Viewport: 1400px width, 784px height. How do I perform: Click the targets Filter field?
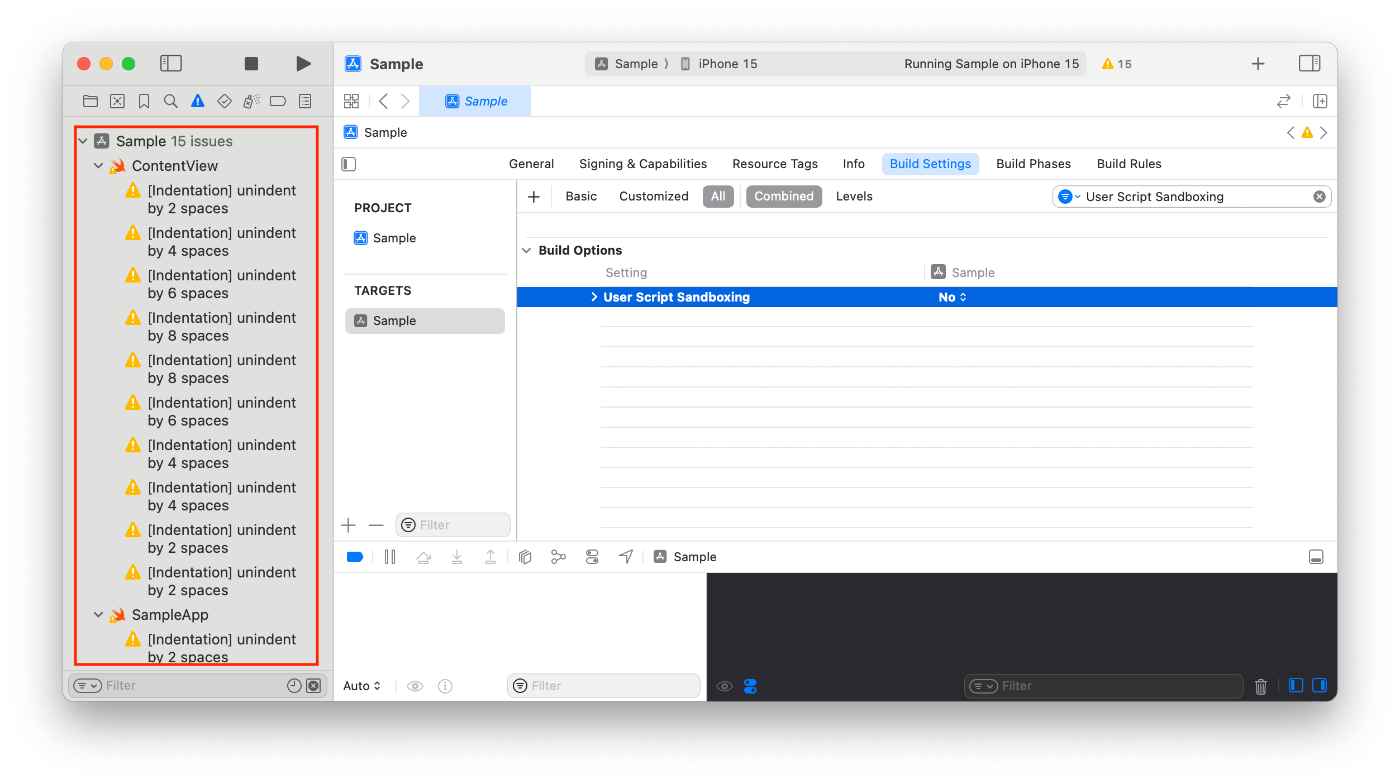pos(453,525)
